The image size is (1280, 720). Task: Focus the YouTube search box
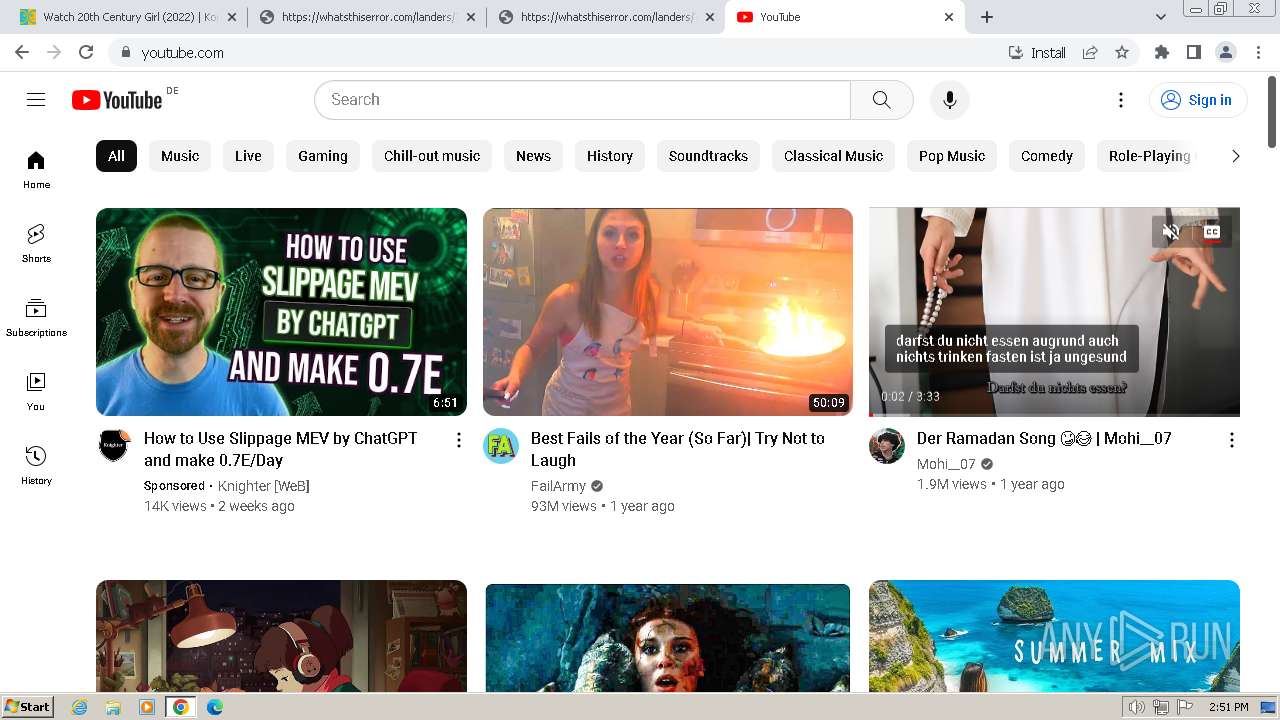pyautogui.click(x=582, y=100)
